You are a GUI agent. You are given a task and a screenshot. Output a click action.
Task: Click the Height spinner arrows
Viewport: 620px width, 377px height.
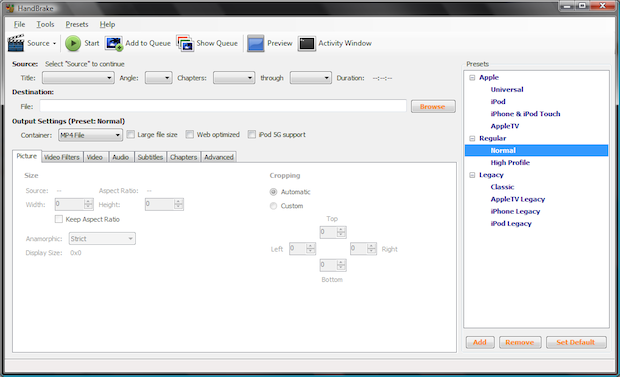(x=179, y=204)
